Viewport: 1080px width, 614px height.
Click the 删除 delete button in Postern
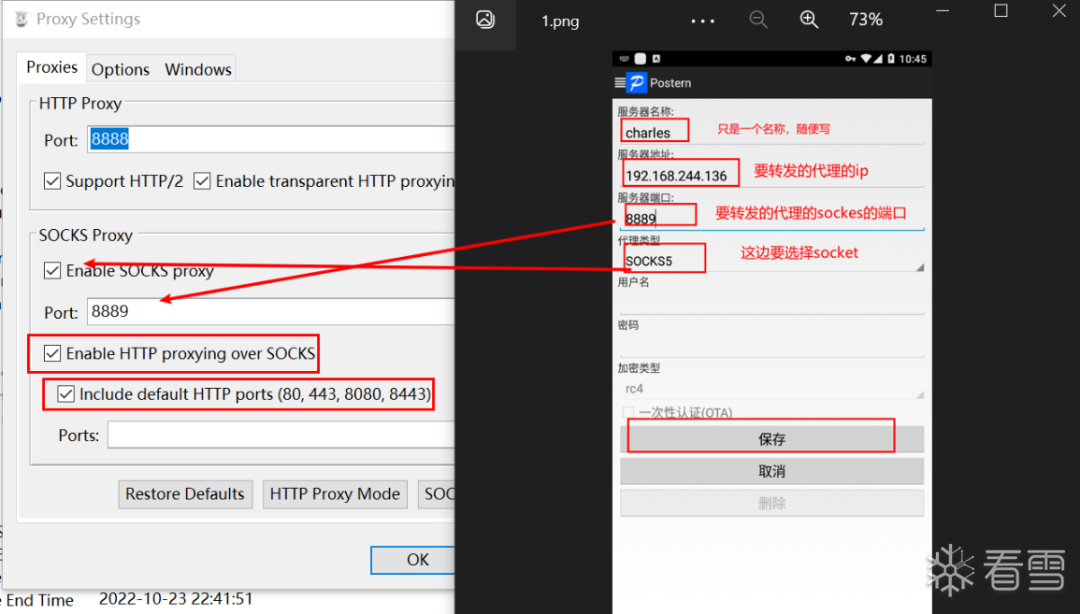point(771,504)
